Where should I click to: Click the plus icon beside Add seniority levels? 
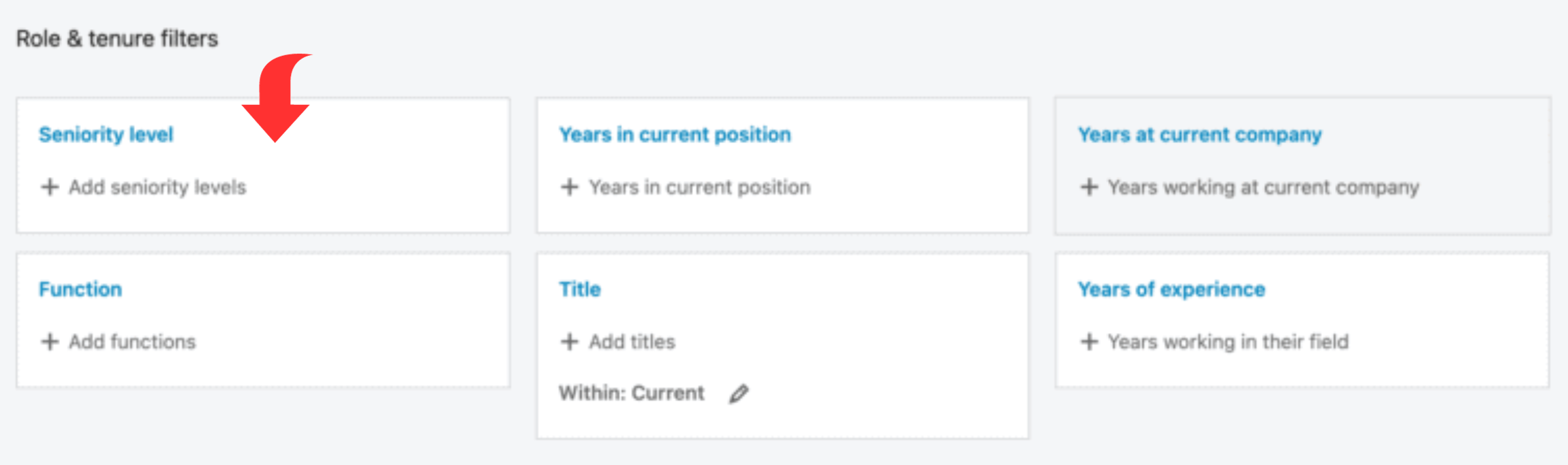[x=50, y=187]
